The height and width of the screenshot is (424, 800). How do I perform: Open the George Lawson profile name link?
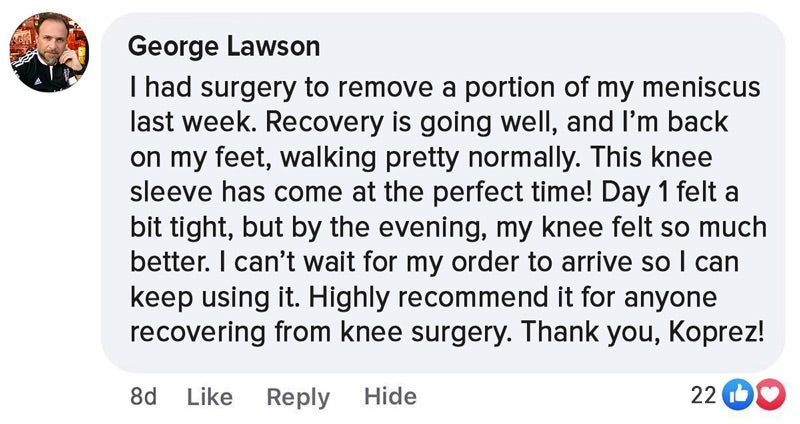click(223, 46)
